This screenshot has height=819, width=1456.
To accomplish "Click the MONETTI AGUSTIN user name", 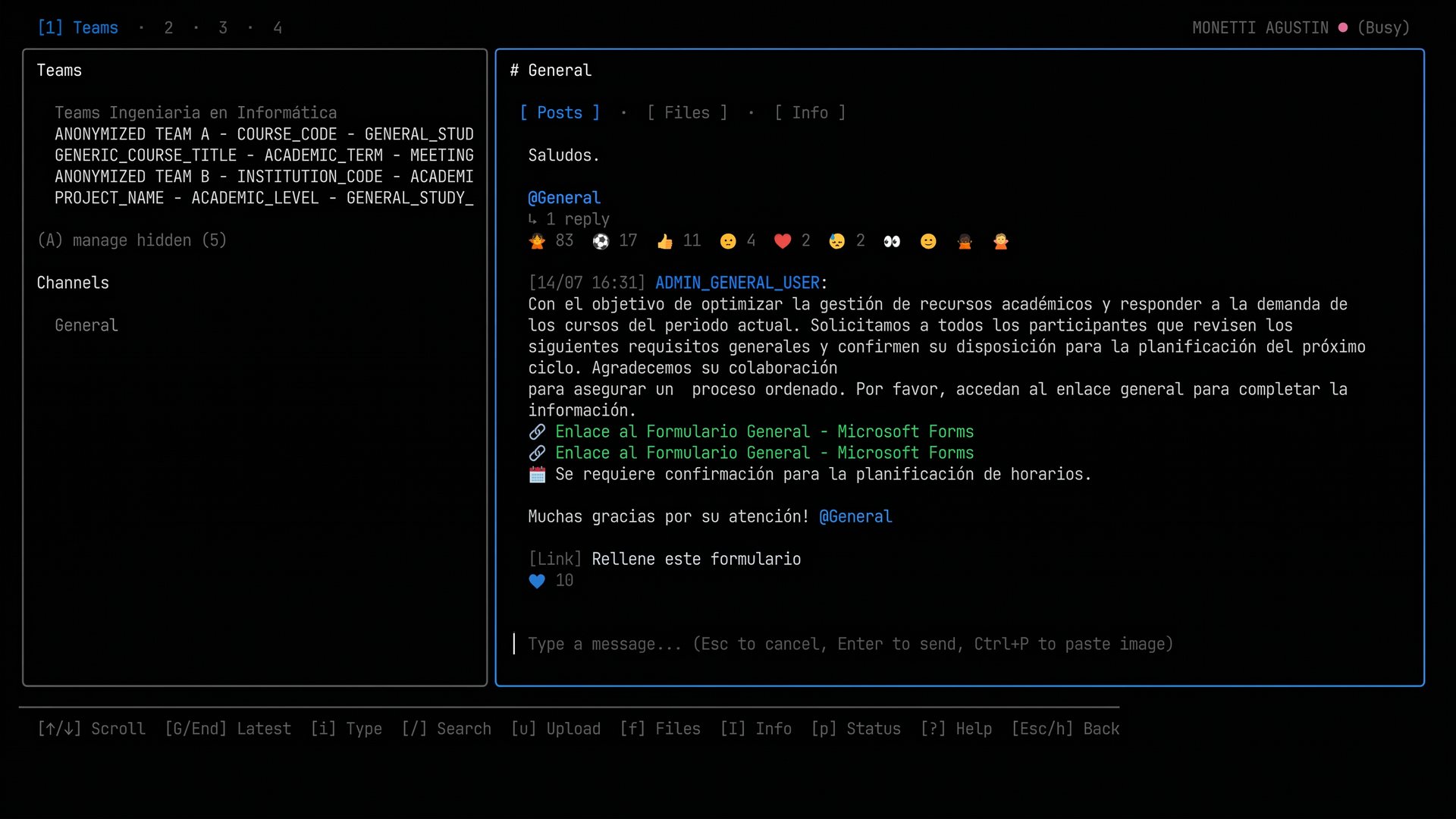I will point(1260,28).
